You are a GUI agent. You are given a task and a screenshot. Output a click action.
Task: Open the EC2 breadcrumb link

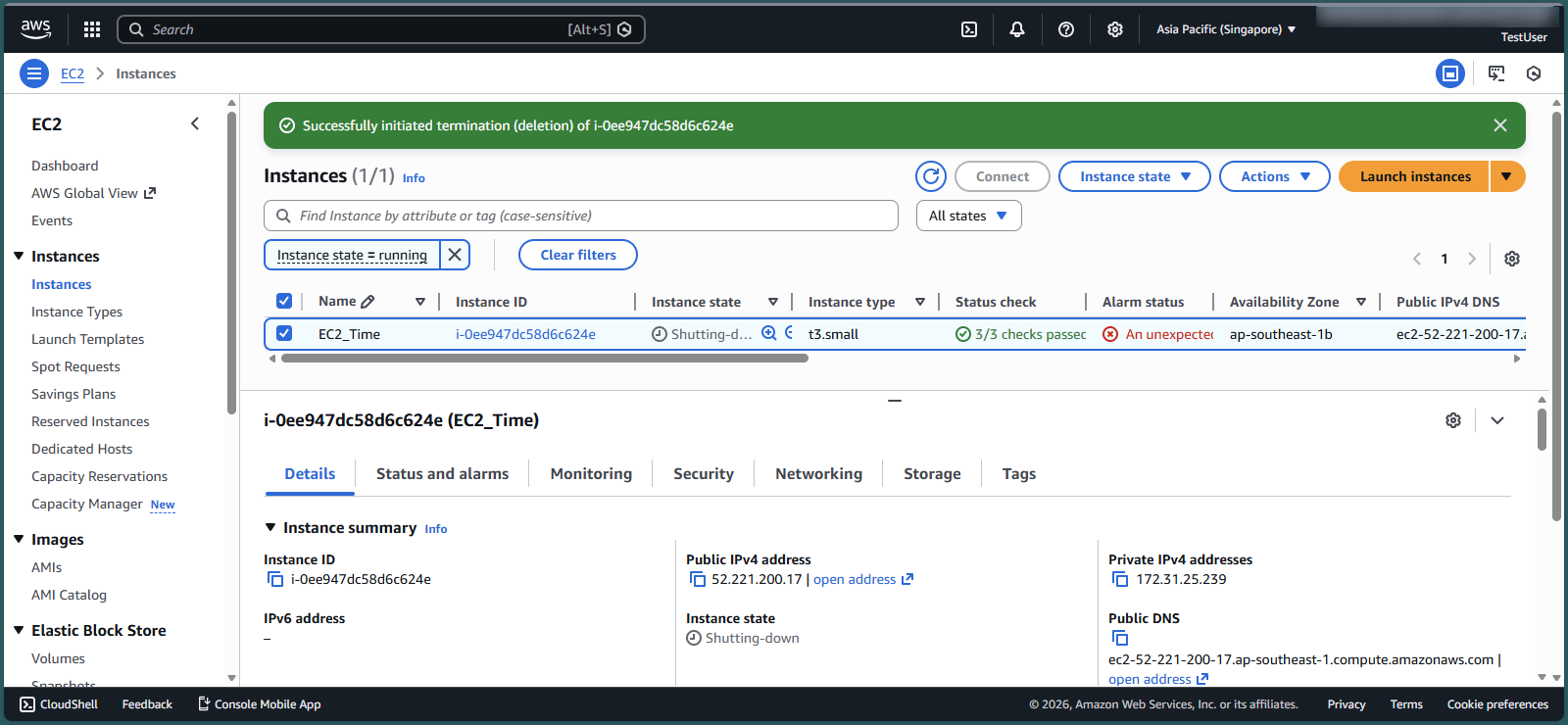73,73
